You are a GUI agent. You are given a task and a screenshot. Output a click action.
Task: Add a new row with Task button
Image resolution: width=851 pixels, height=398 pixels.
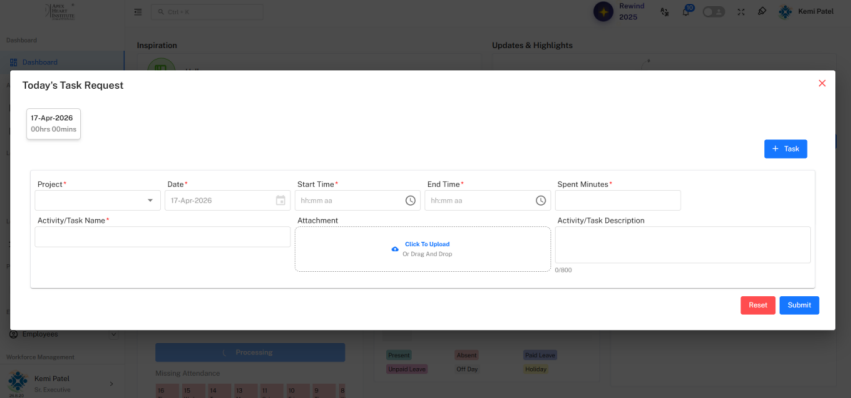click(785, 149)
